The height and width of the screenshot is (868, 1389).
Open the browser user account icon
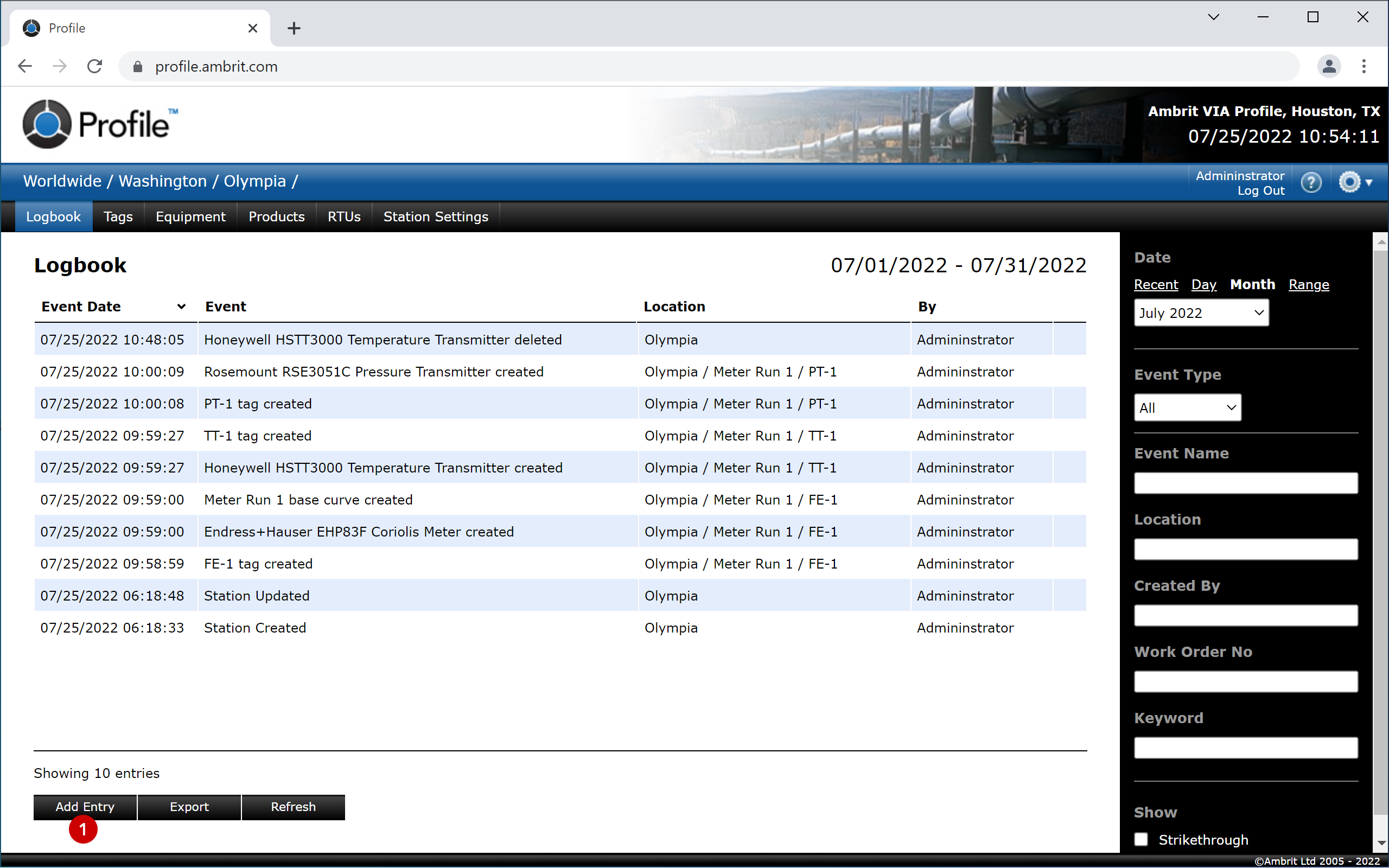(x=1328, y=67)
